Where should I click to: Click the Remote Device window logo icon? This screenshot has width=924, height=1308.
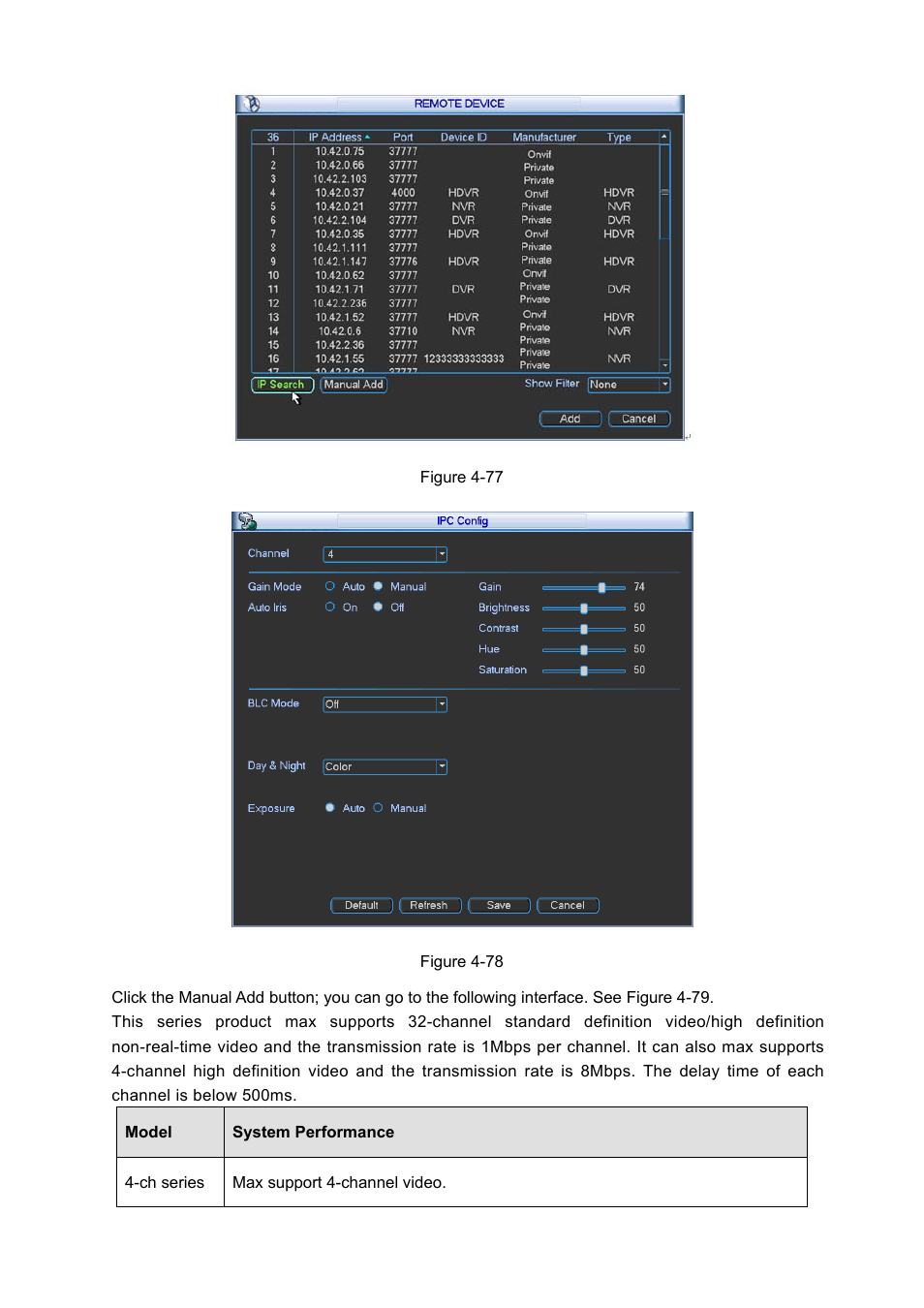point(252,104)
